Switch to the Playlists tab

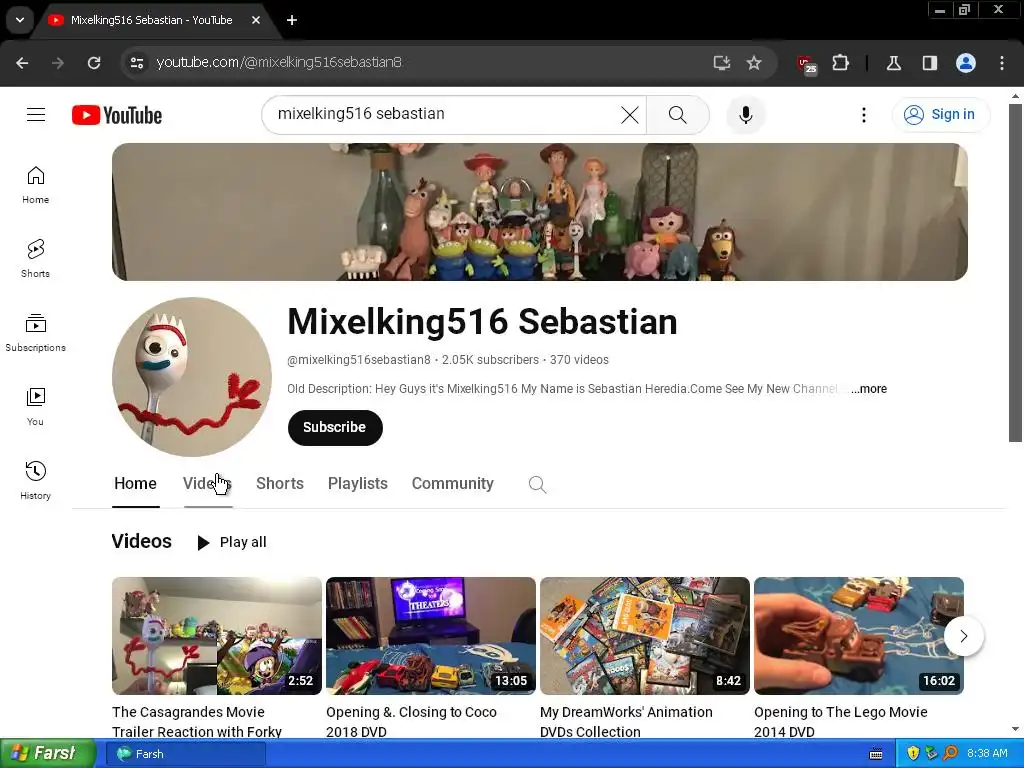357,484
